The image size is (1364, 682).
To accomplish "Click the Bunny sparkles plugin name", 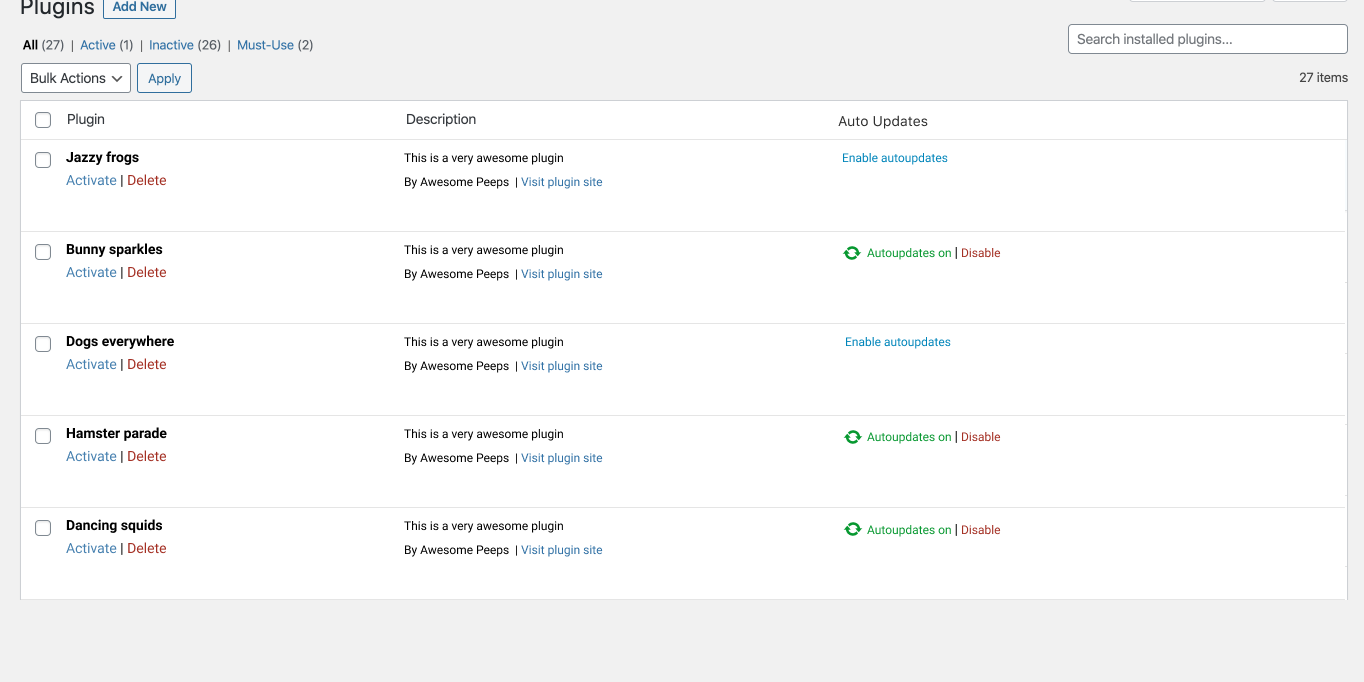I will coord(114,249).
